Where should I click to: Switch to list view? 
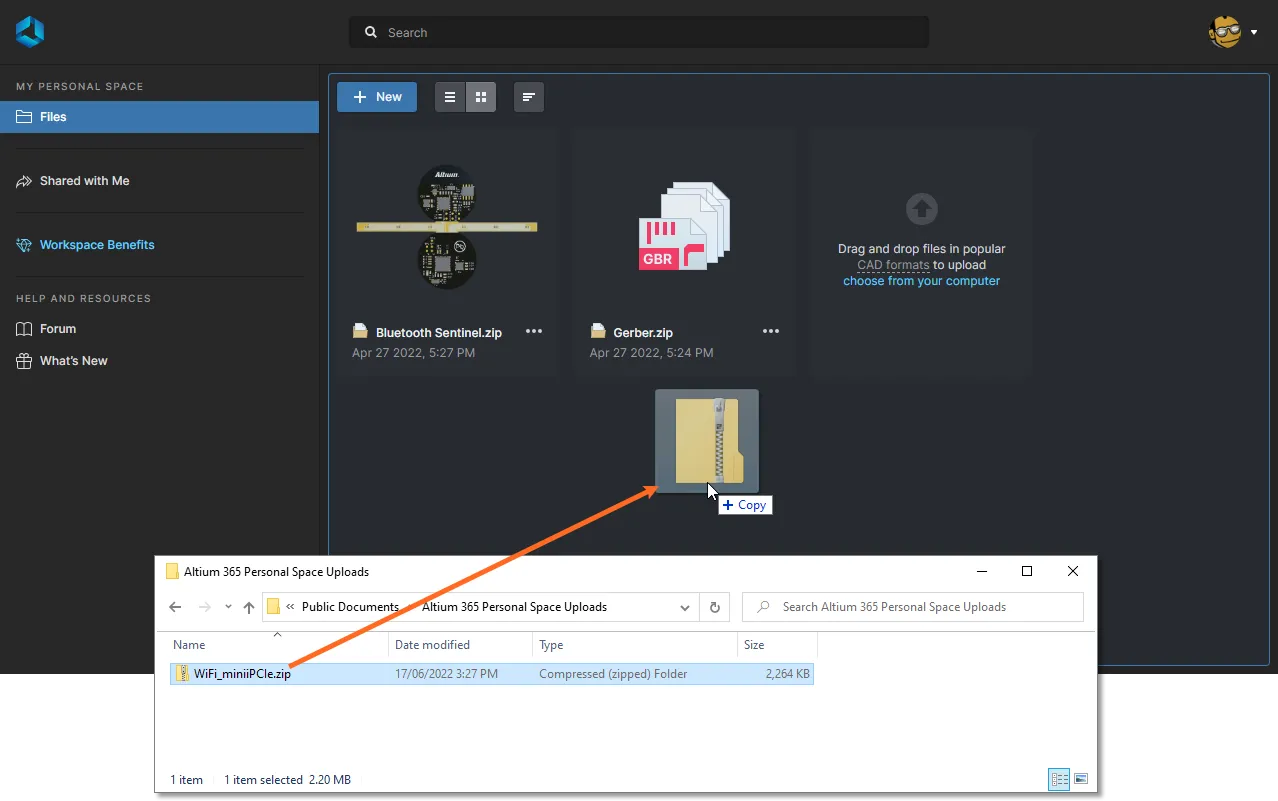[x=450, y=97]
